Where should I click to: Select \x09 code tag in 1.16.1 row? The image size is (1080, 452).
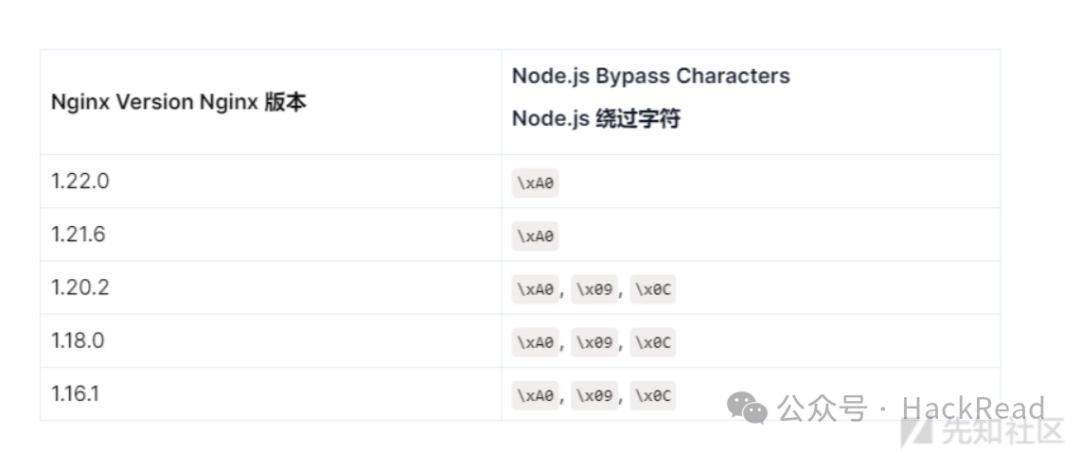click(x=594, y=396)
